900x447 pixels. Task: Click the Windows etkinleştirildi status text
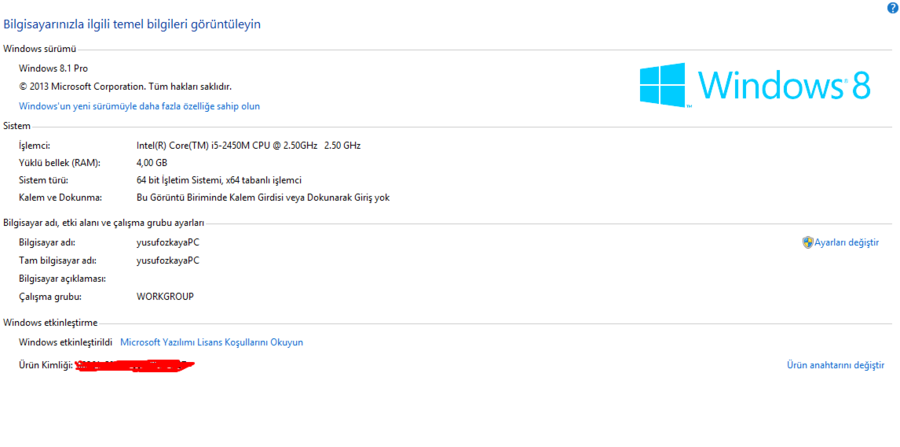(x=65, y=342)
